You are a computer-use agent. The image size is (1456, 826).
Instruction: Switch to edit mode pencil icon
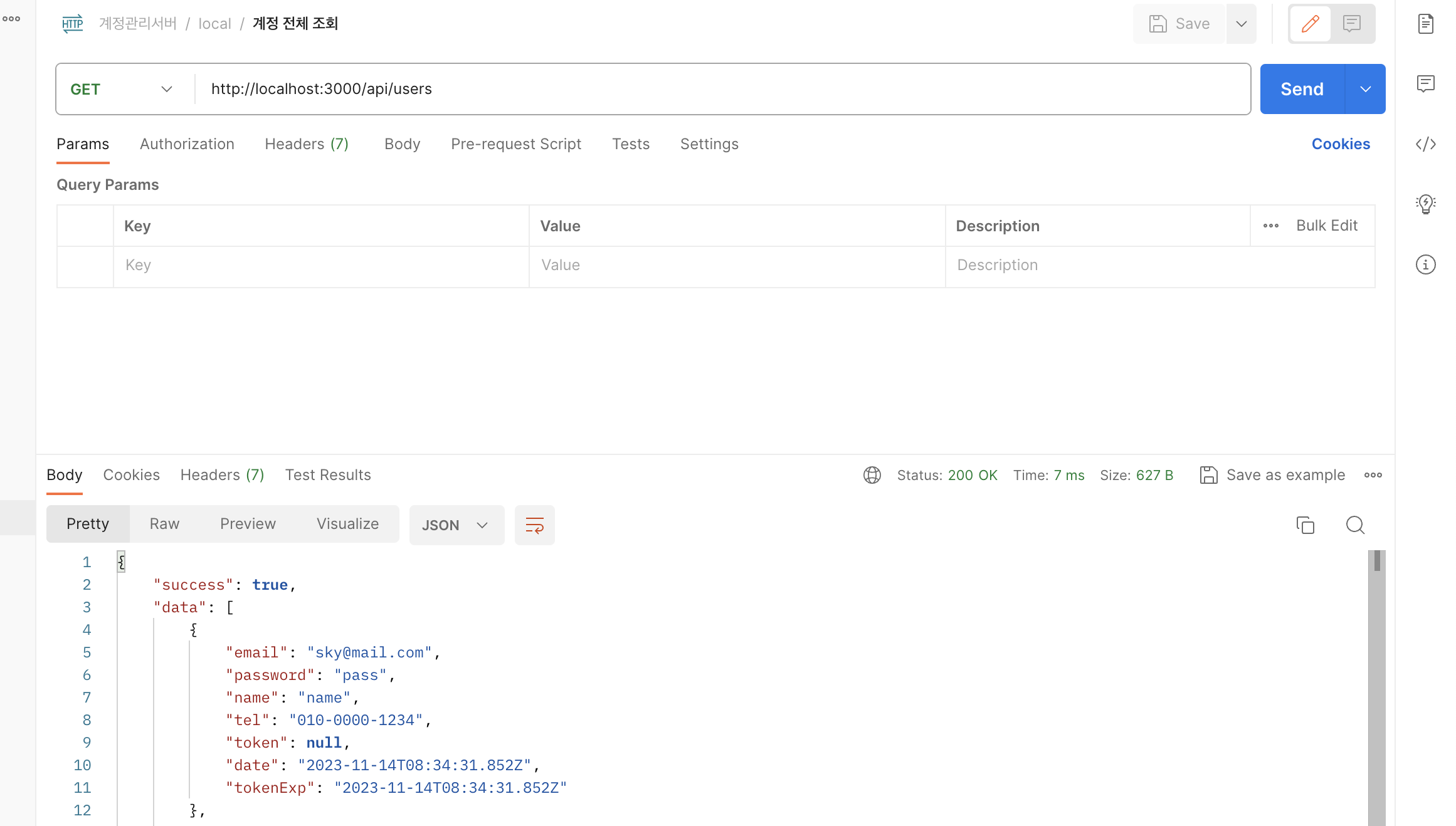(1310, 24)
